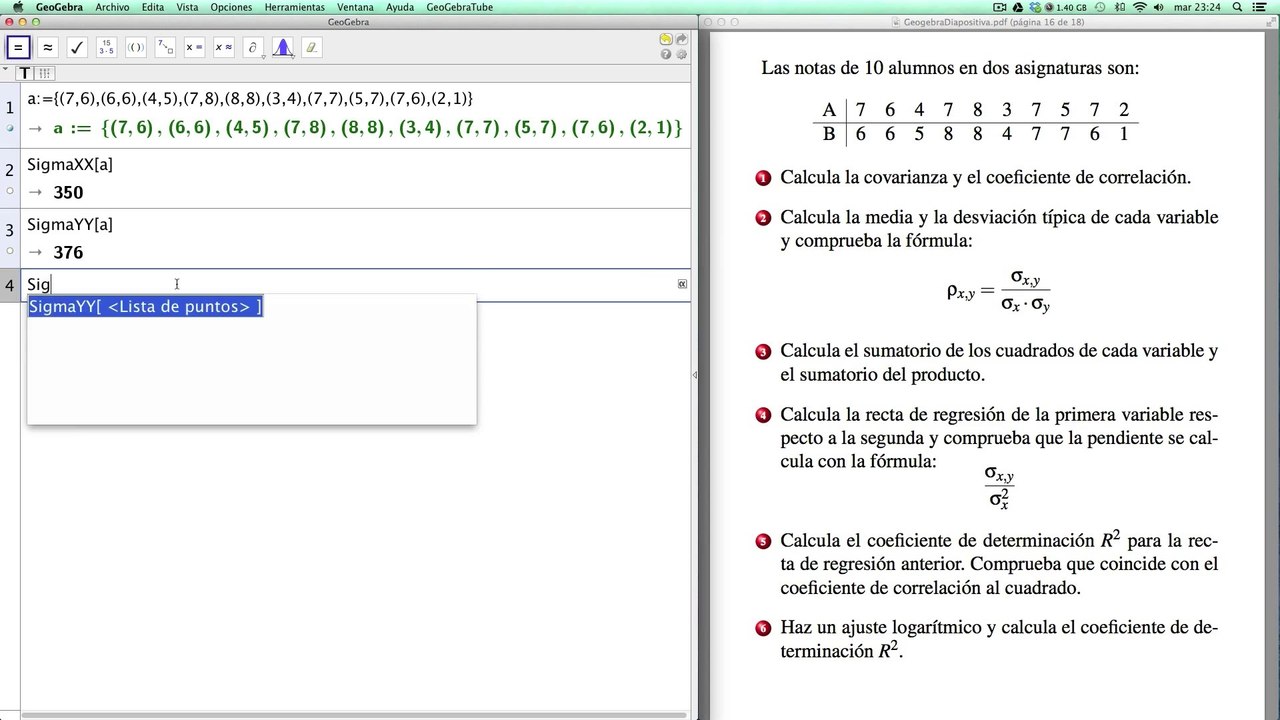Viewport: 1280px width, 720px height.
Task: Open the Edita menu
Action: pyautogui.click(x=153, y=7)
